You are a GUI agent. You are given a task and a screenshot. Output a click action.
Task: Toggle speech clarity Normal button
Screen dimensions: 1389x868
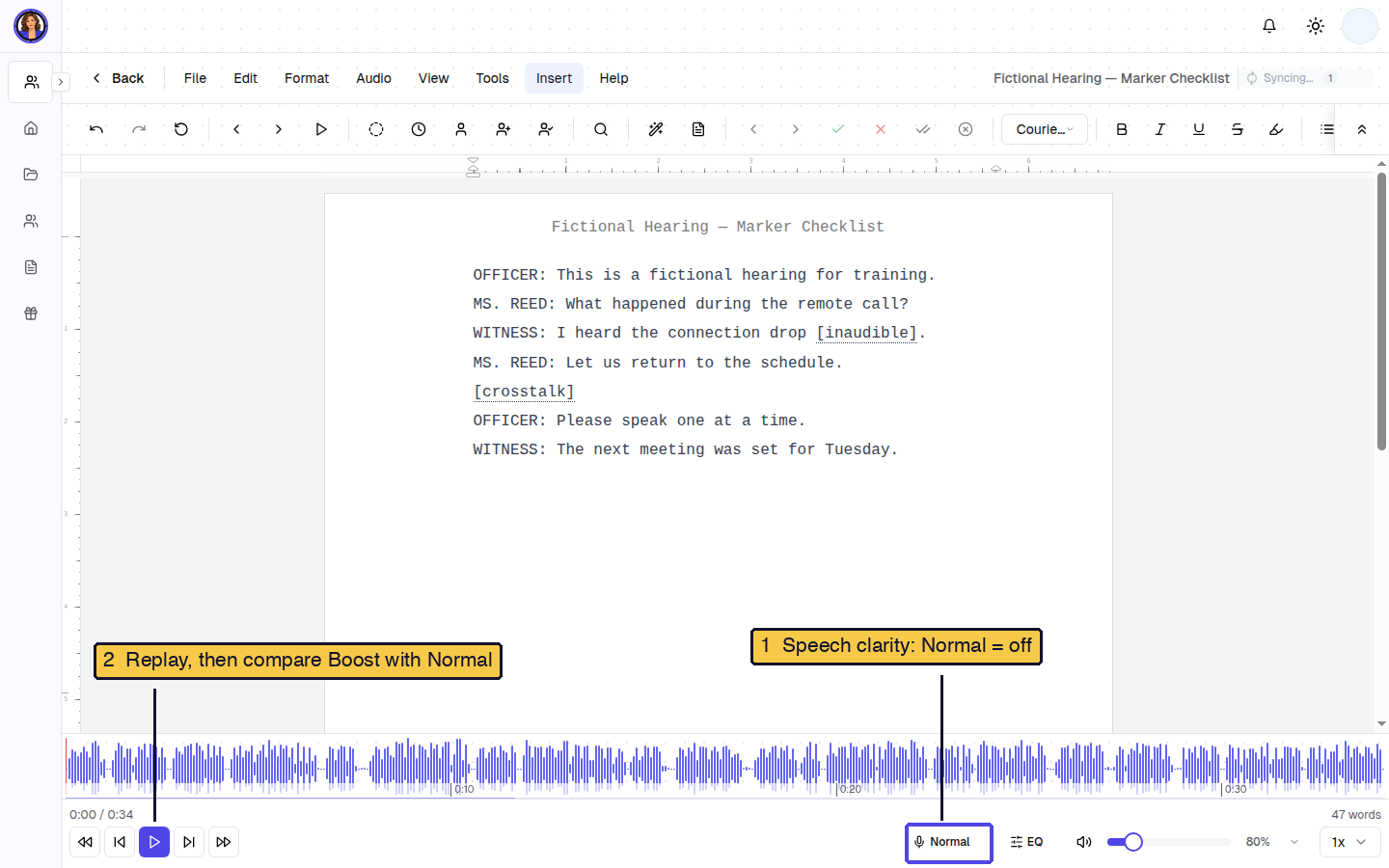(949, 842)
